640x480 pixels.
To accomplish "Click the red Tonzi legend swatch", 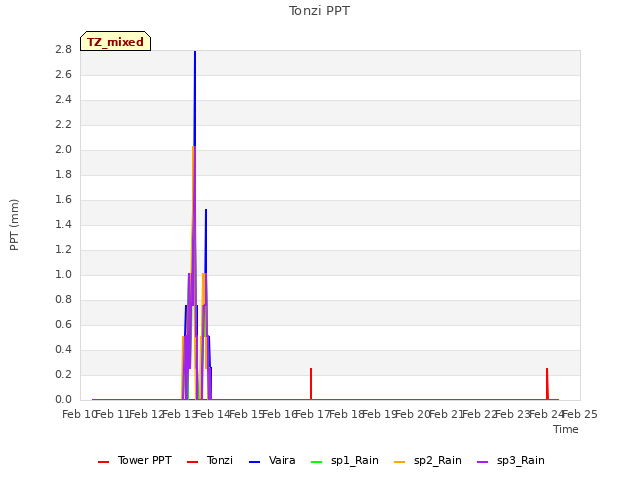I will pos(192,462).
